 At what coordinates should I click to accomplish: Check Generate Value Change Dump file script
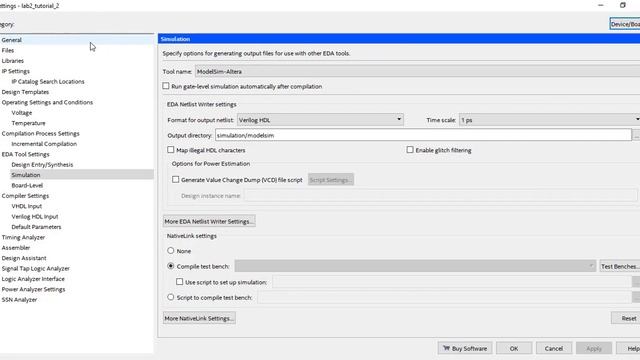click(176, 179)
